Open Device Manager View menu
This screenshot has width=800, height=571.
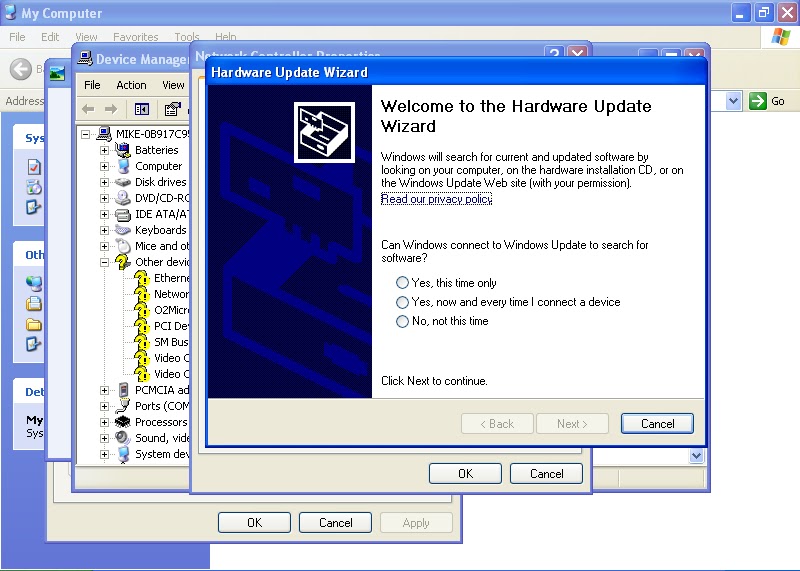pos(173,85)
